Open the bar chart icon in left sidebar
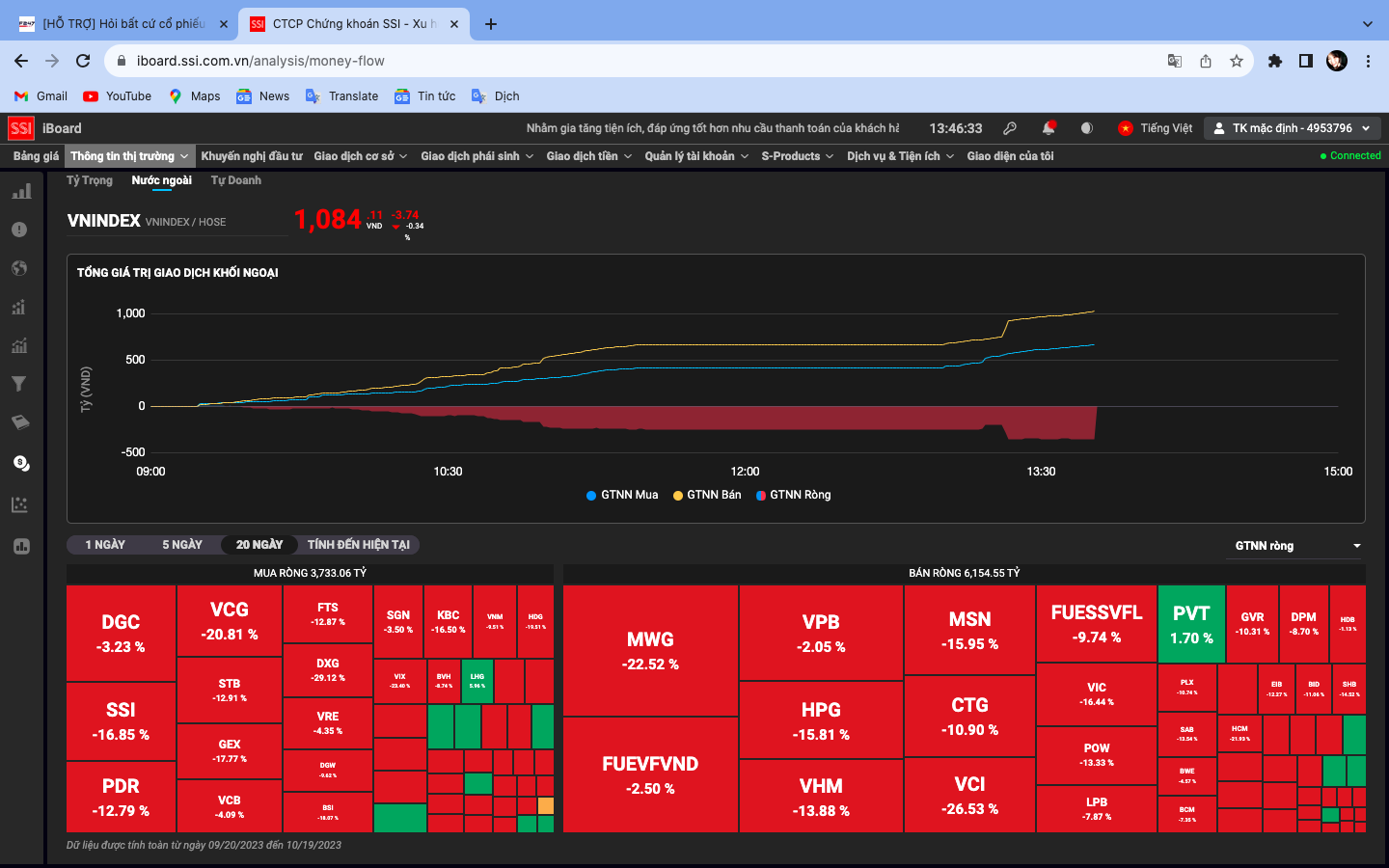The image size is (1389, 868). click(21, 191)
